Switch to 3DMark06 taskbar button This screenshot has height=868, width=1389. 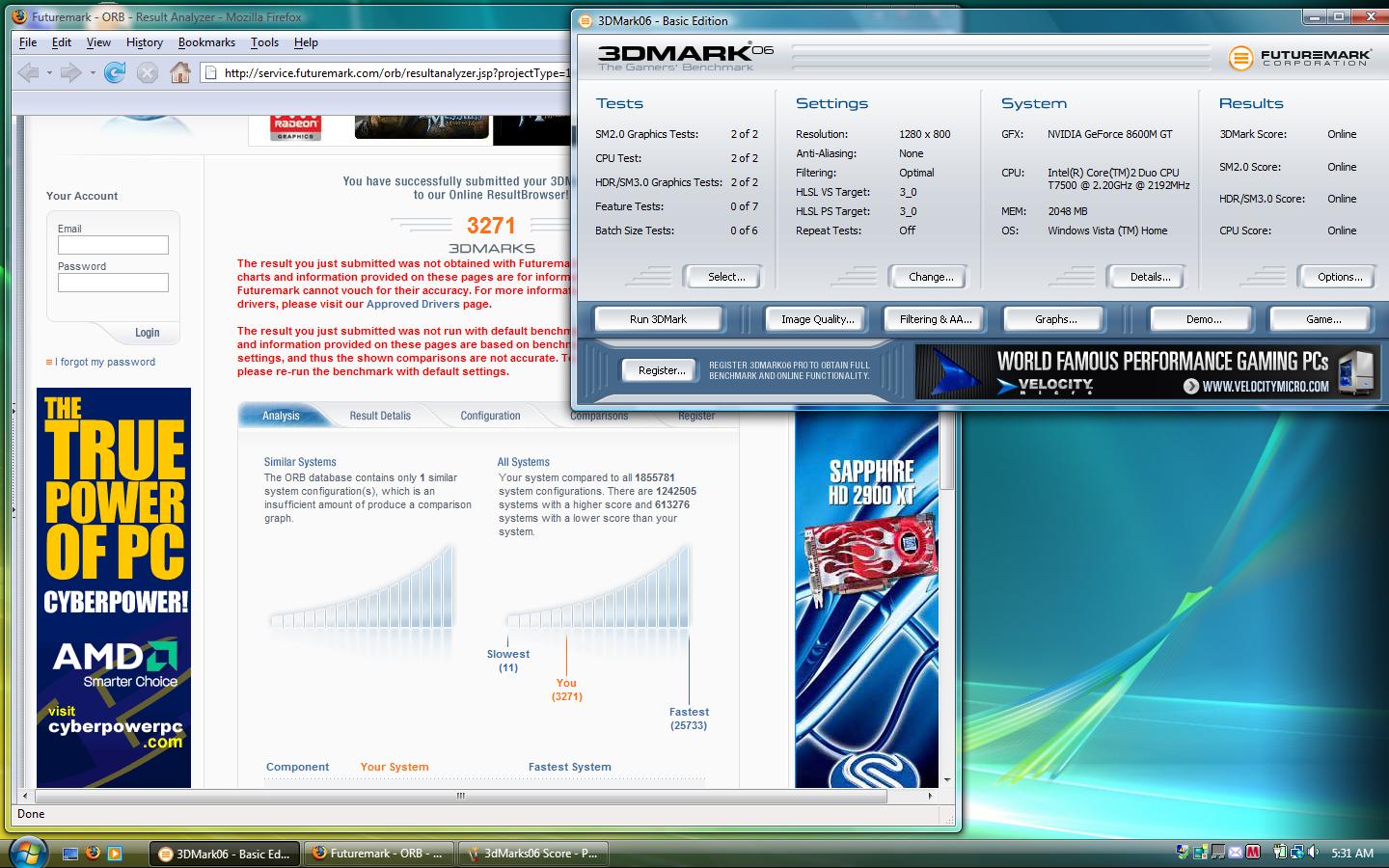pyautogui.click(x=225, y=854)
